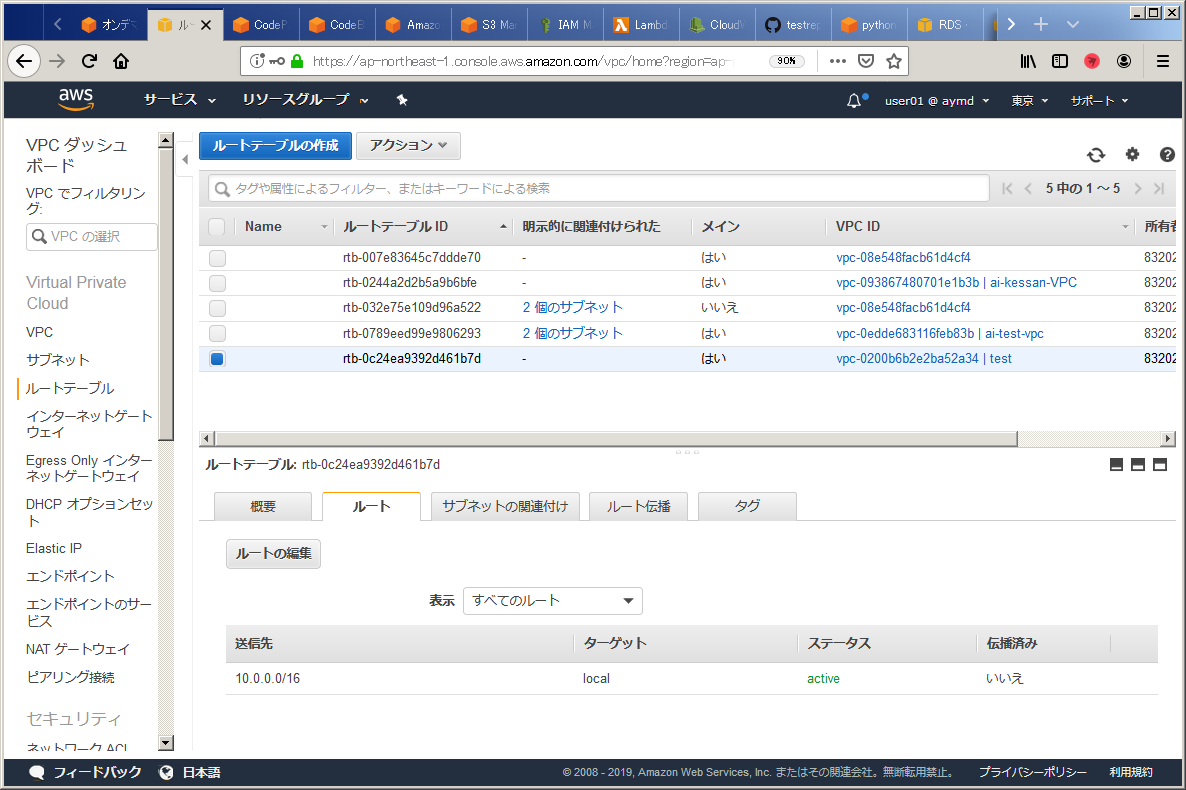
Task: Check the rtb-0244a2d2b5a9b6bfe row checkbox
Action: (217, 283)
